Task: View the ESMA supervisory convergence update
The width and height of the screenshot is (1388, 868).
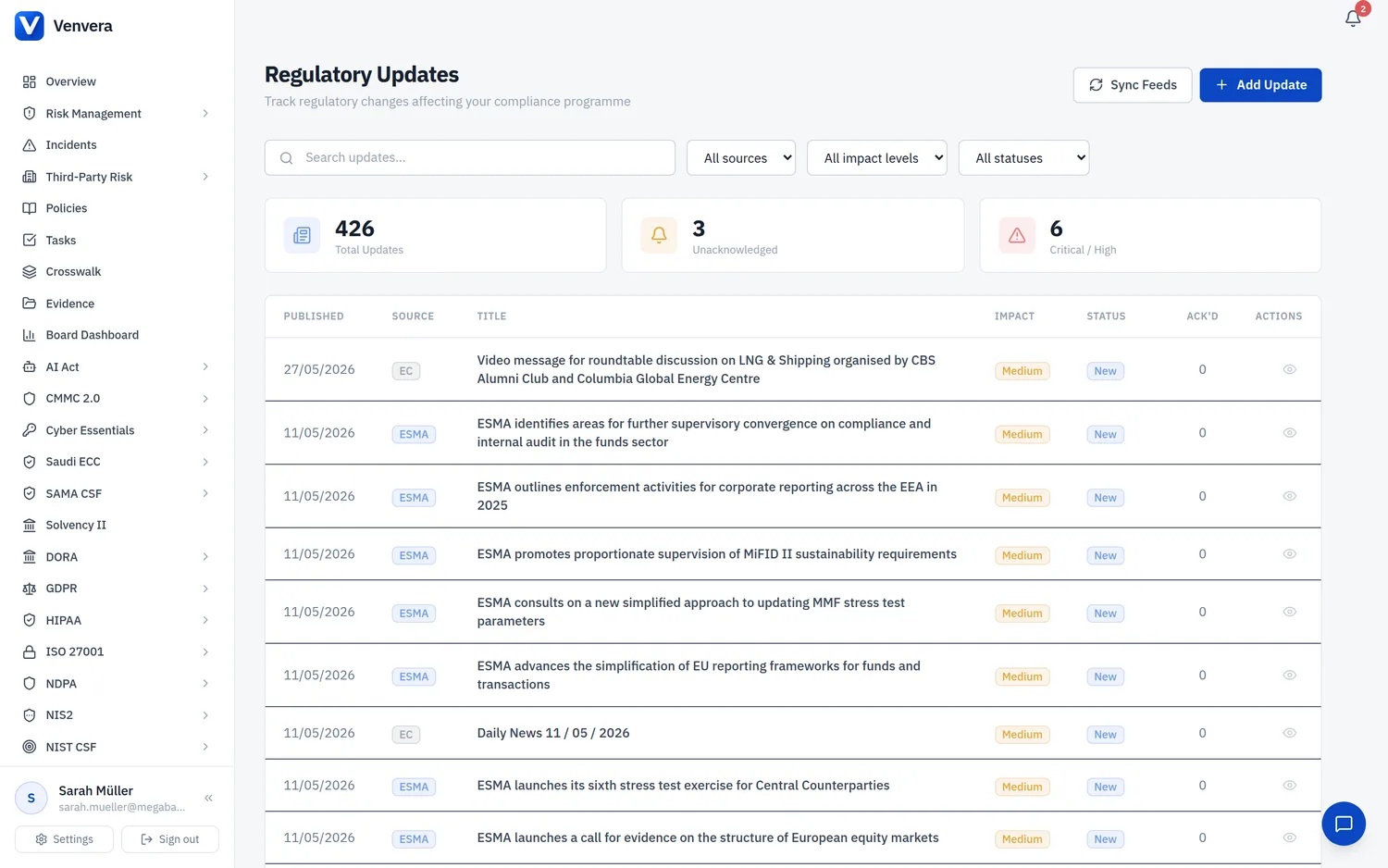Action: click(1289, 433)
